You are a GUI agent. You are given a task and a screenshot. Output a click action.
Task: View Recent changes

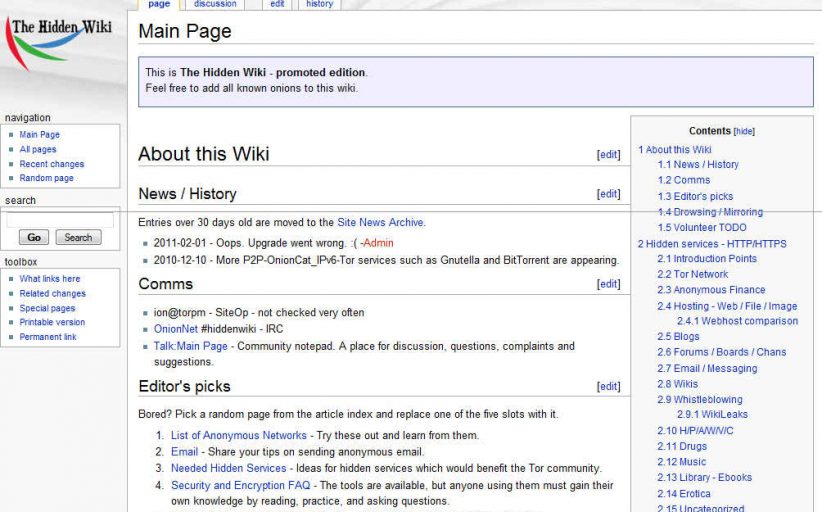52,164
